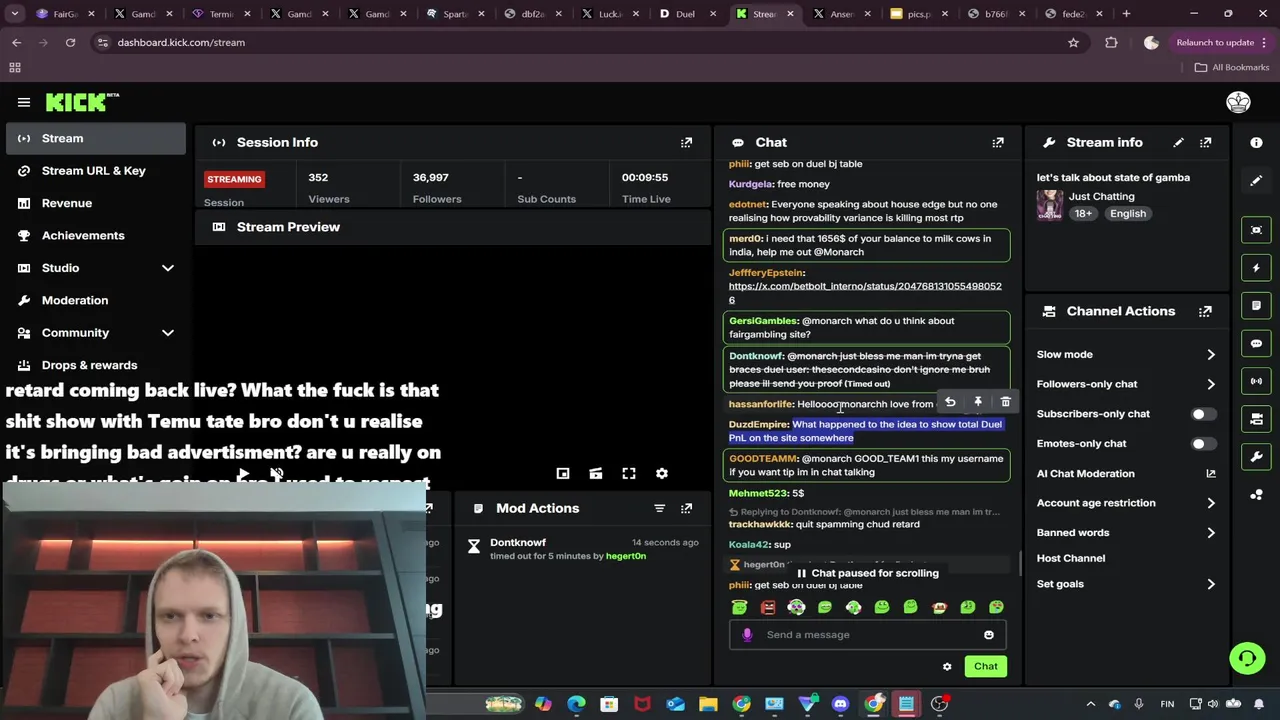Image resolution: width=1280 pixels, height=720 pixels.
Task: Click Host Channel action
Action: pyautogui.click(x=1070, y=558)
